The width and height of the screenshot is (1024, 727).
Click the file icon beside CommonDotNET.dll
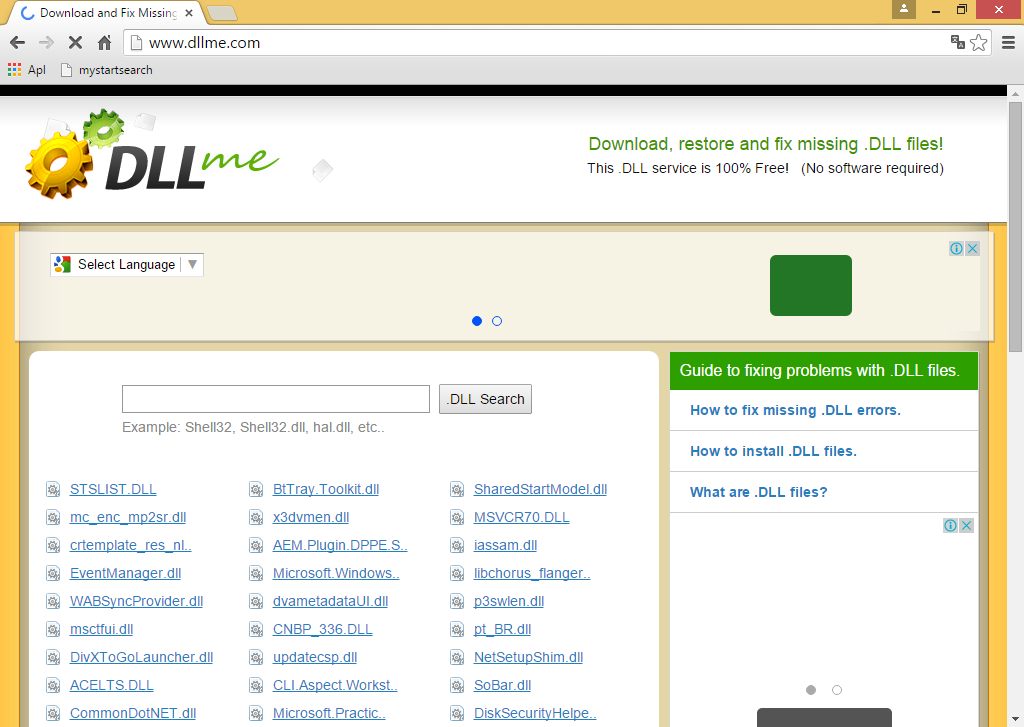point(53,714)
